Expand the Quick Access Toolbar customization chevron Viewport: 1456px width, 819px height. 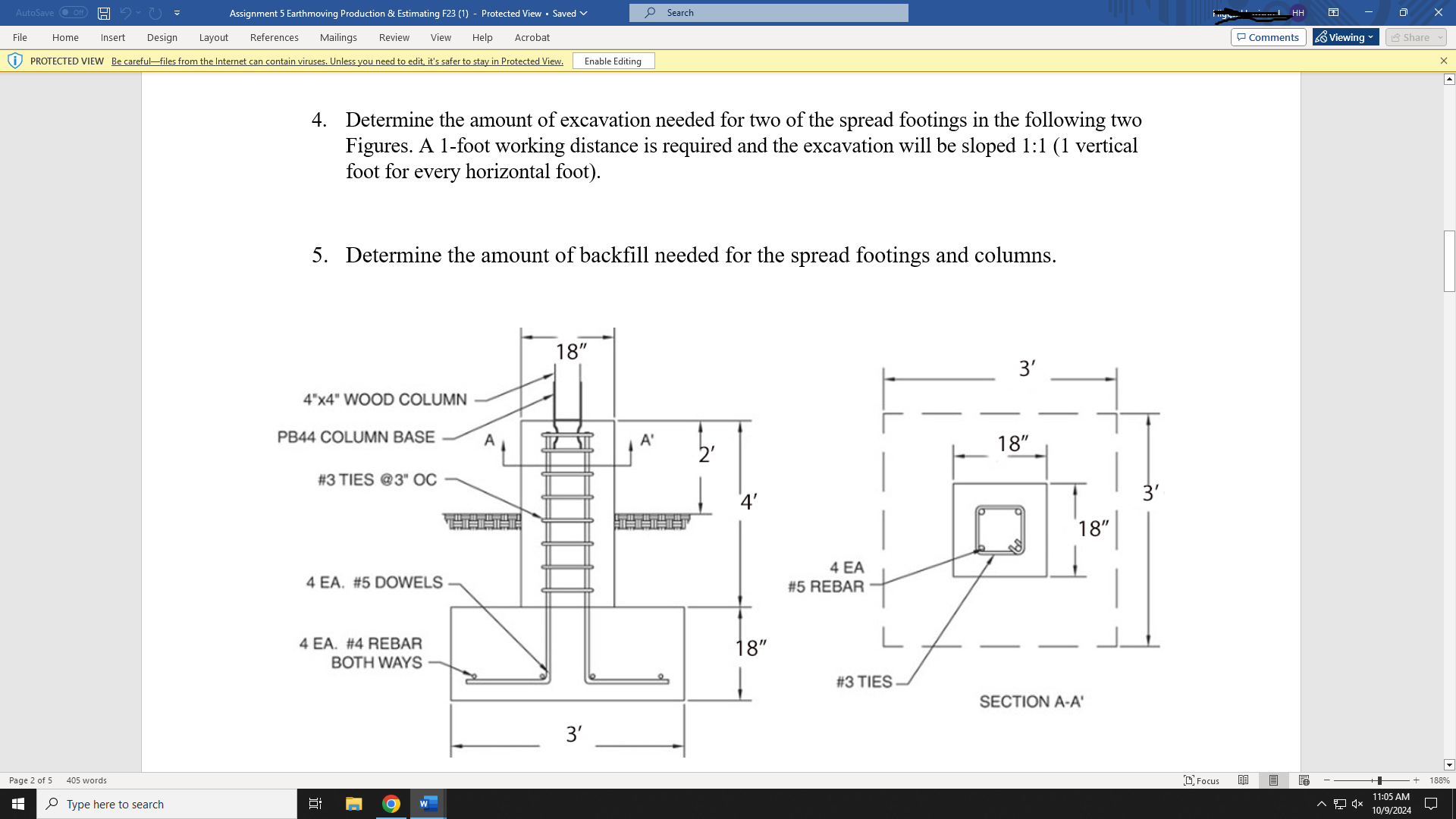tap(177, 12)
